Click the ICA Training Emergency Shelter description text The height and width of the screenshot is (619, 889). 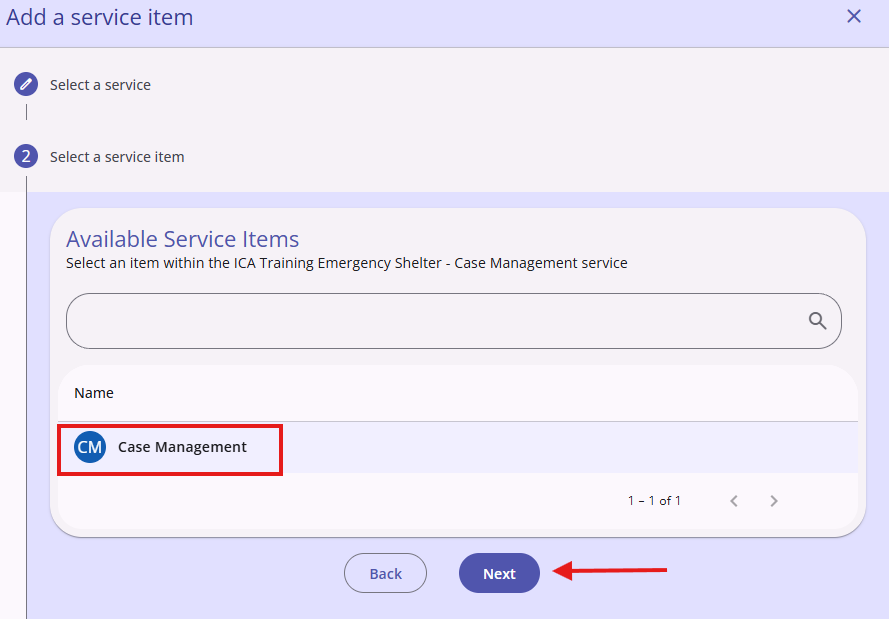coord(346,264)
